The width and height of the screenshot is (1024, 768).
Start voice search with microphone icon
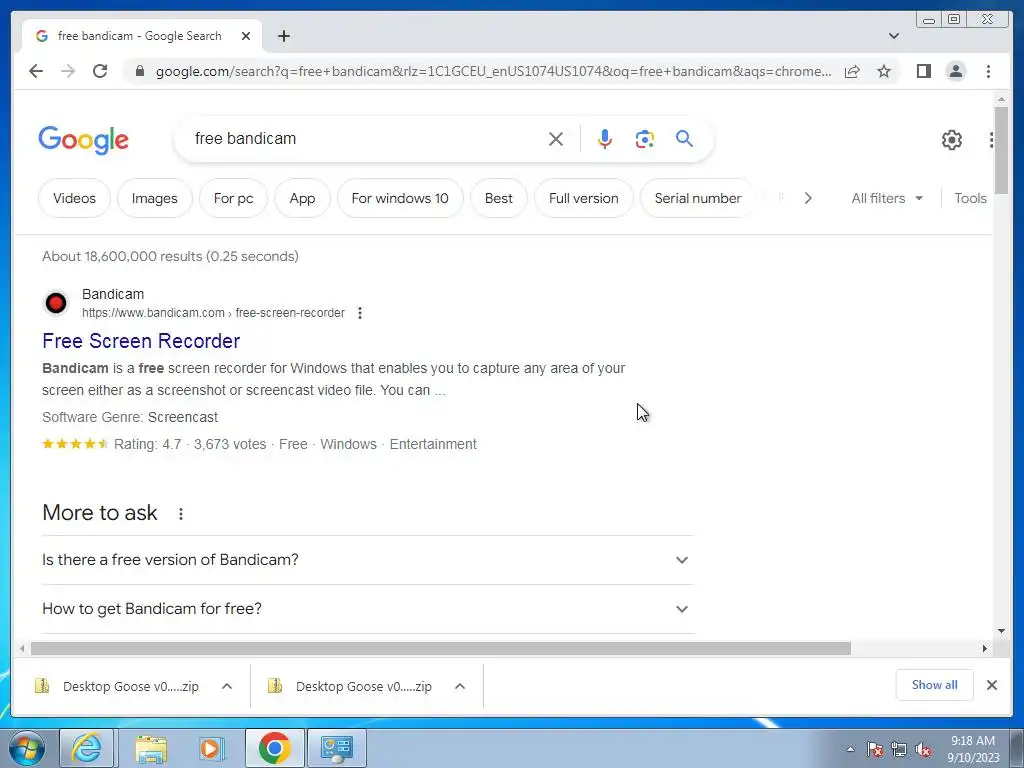click(605, 139)
